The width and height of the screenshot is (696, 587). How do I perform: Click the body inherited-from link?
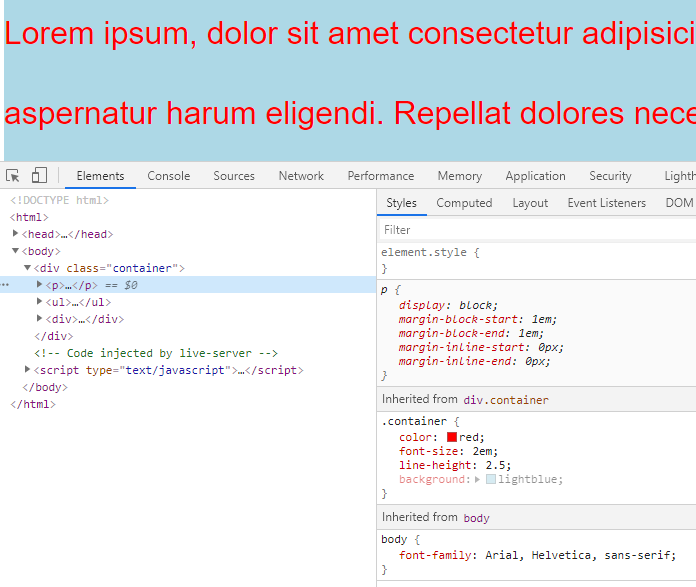point(476,518)
